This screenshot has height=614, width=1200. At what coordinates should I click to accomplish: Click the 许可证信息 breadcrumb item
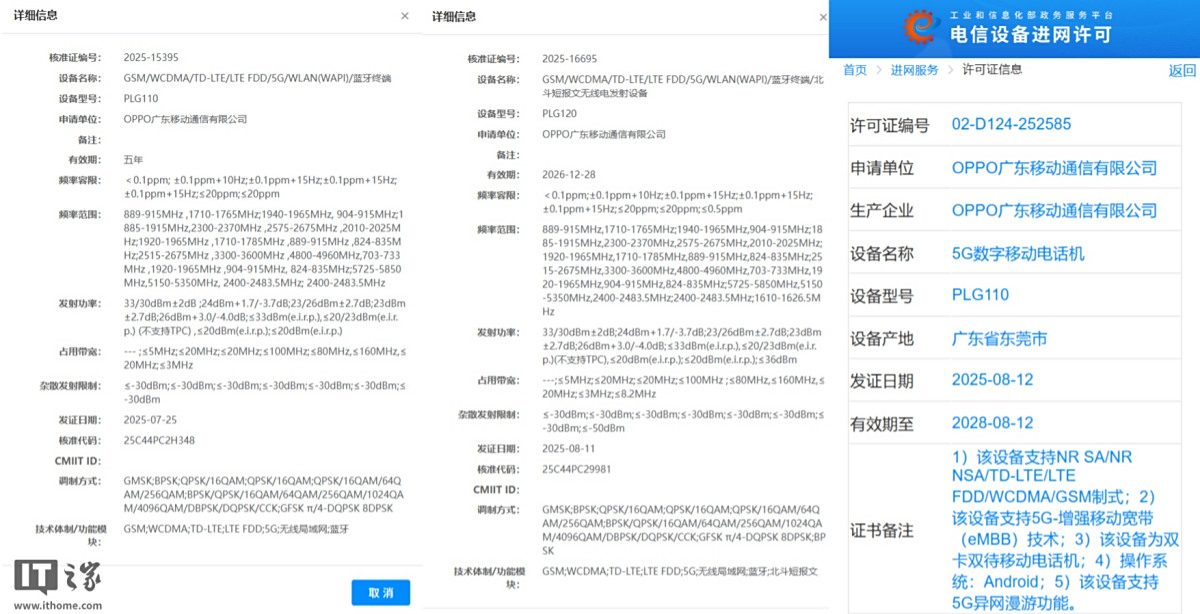tap(992, 70)
